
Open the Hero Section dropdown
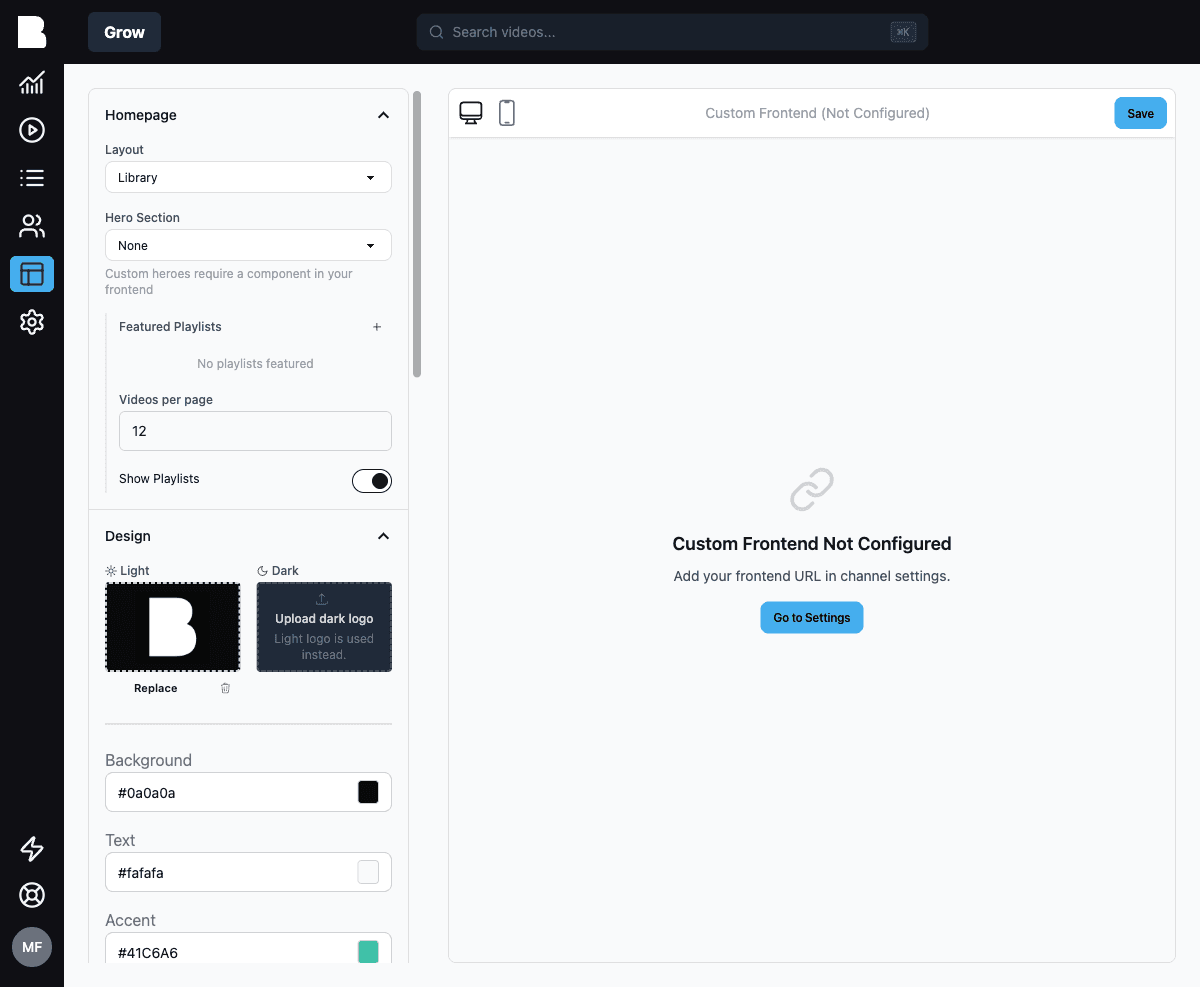[248, 245]
